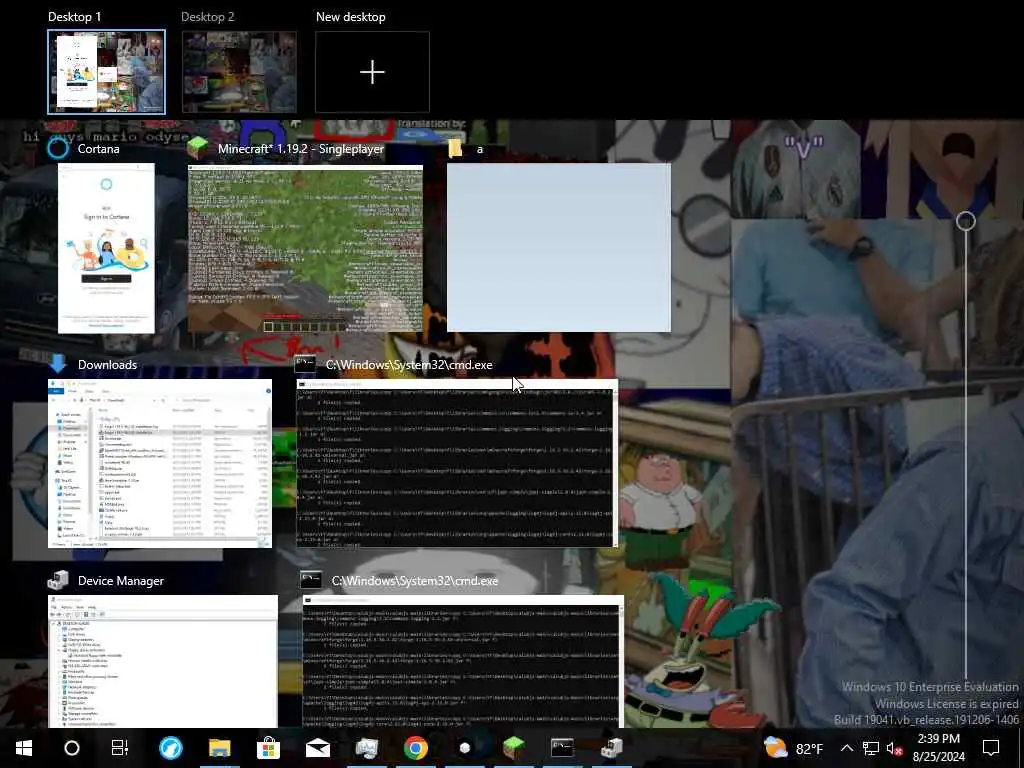Open the Action Center notifications icon
Screen dimensions: 1024x768
[991, 748]
